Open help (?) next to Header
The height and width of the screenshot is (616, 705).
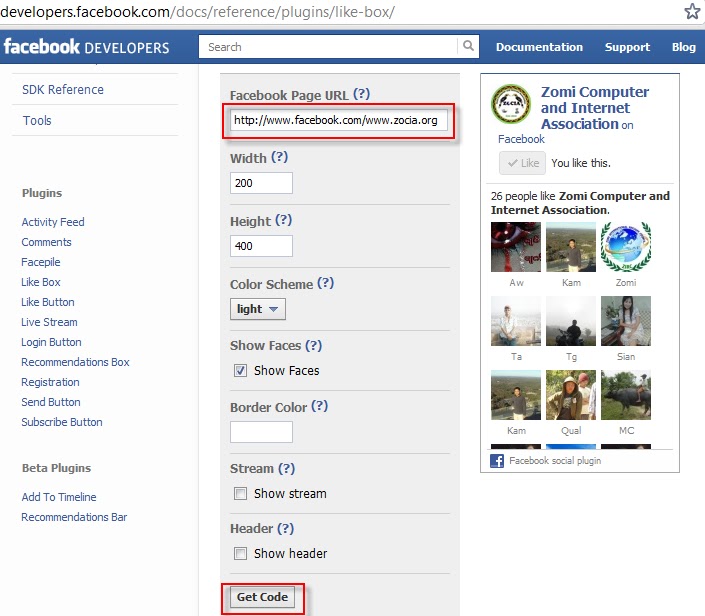pyautogui.click(x=286, y=528)
